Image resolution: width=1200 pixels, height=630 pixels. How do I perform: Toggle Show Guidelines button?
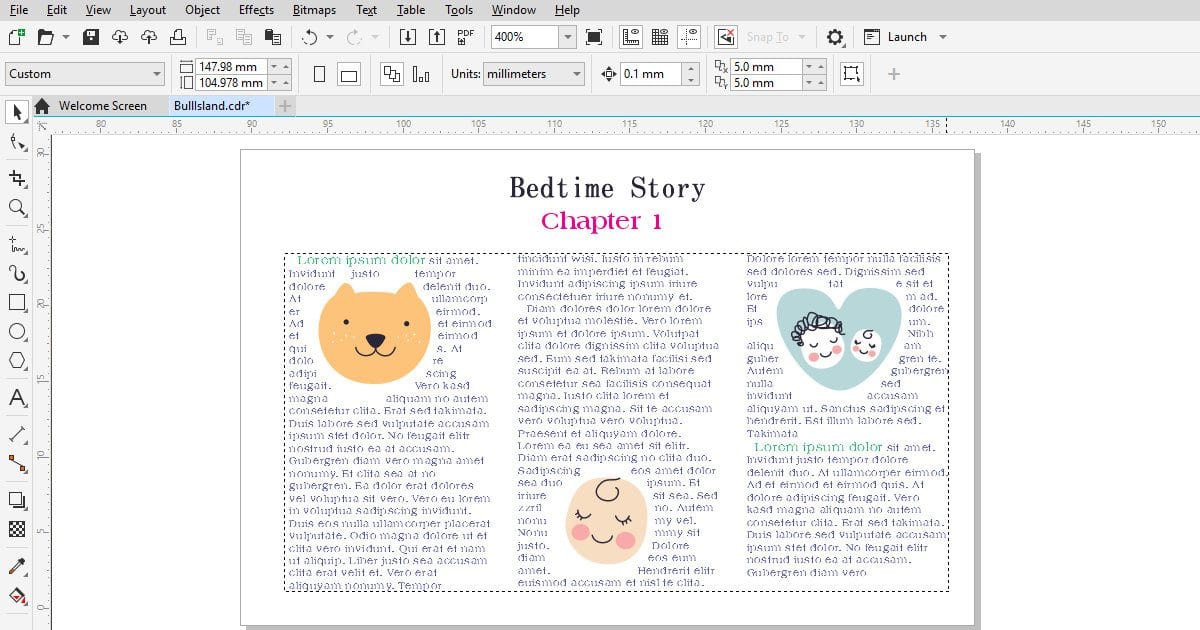tap(689, 37)
